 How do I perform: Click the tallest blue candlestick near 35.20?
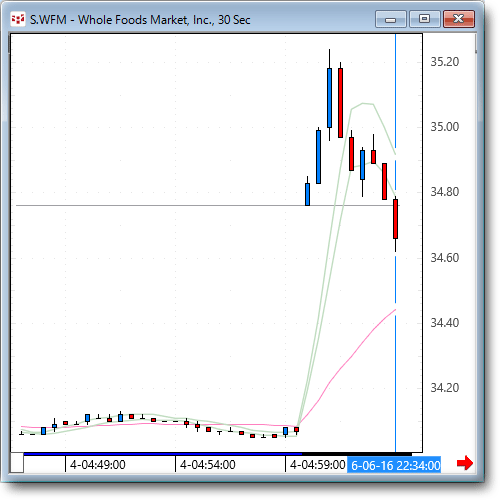tap(329, 98)
